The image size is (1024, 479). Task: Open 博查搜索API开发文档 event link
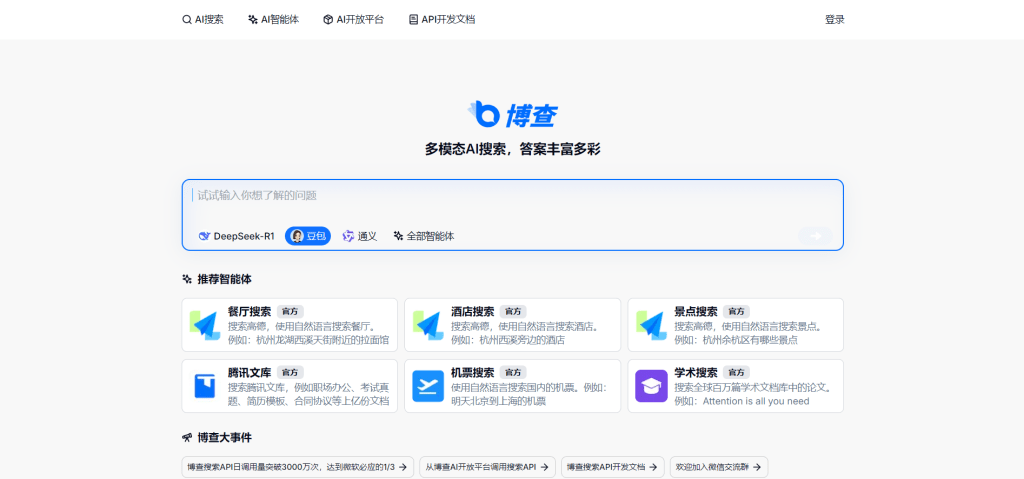[x=613, y=467]
